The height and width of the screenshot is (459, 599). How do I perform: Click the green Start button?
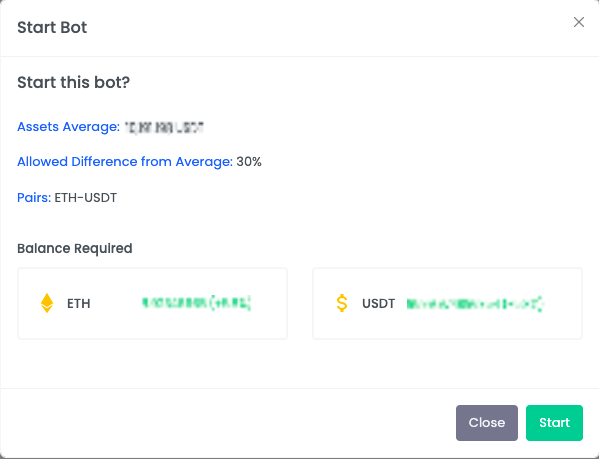pyautogui.click(x=554, y=423)
